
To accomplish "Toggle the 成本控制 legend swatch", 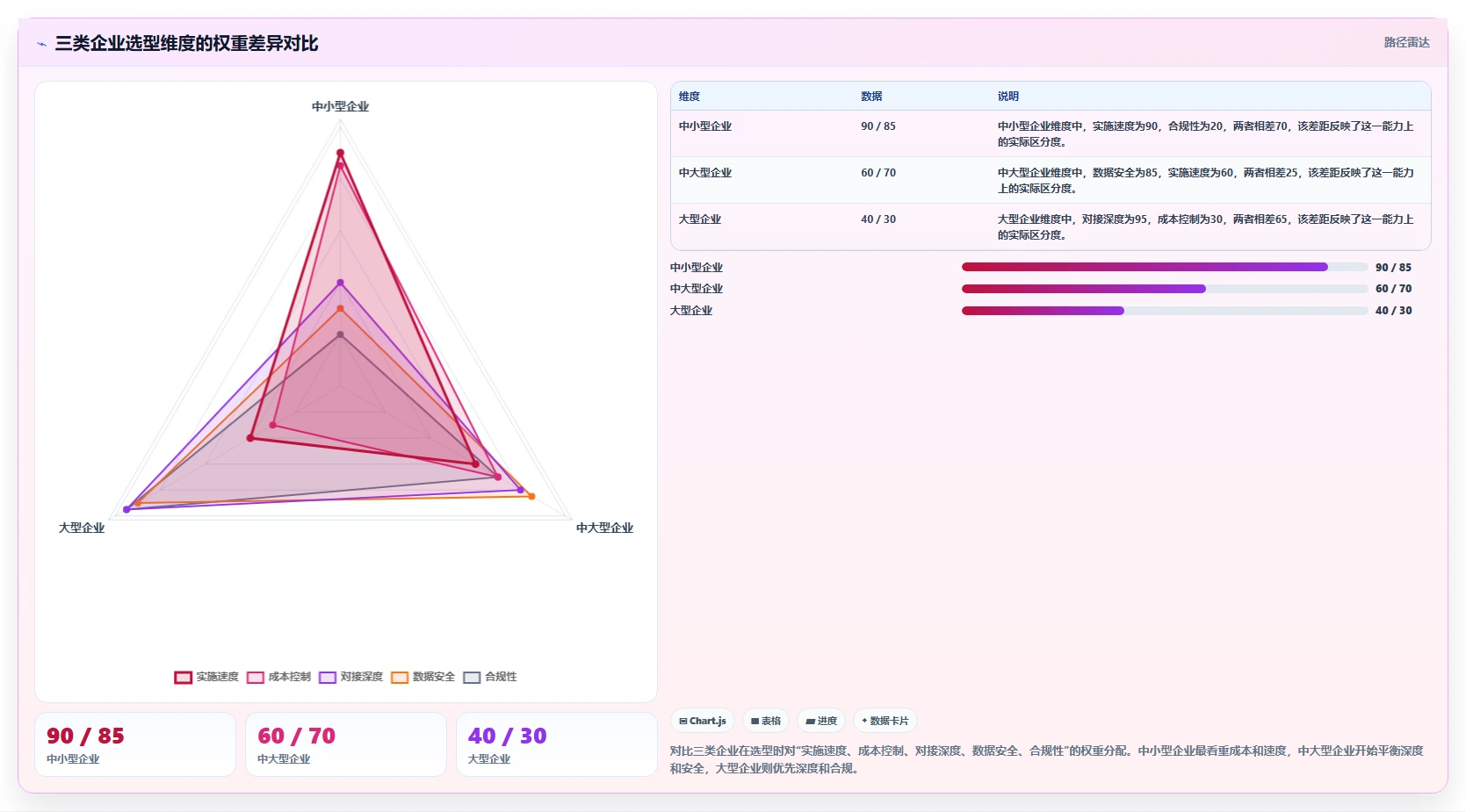I will [256, 677].
